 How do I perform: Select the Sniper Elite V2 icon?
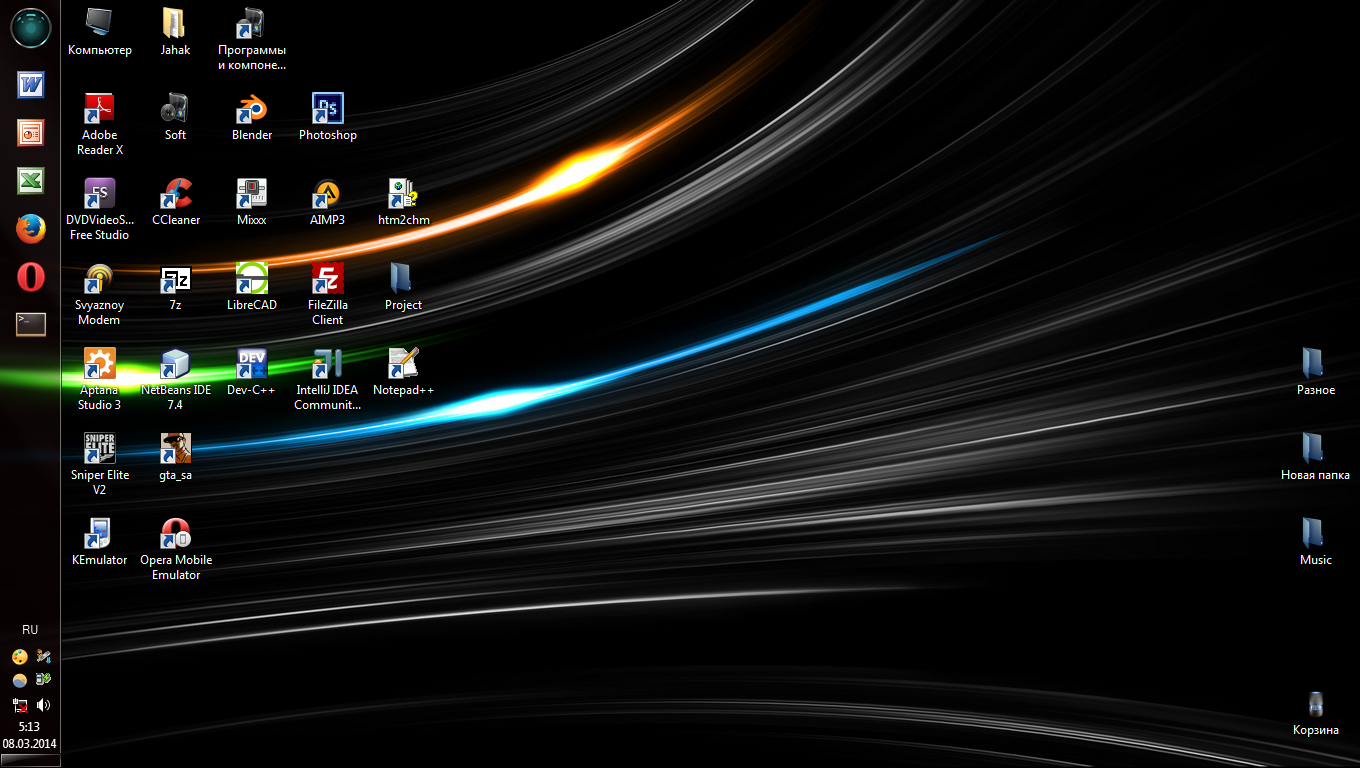(100, 448)
